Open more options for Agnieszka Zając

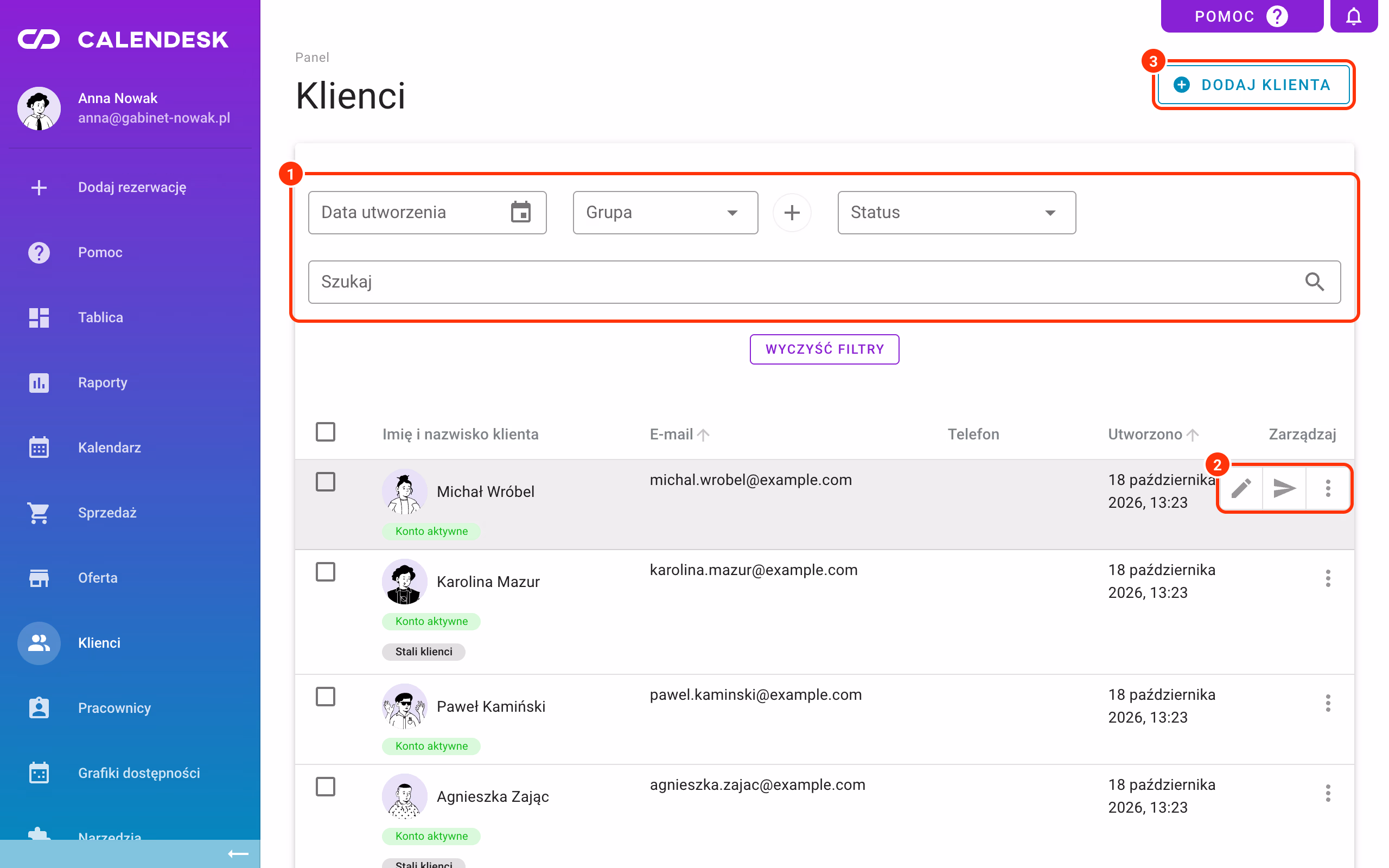1328,793
